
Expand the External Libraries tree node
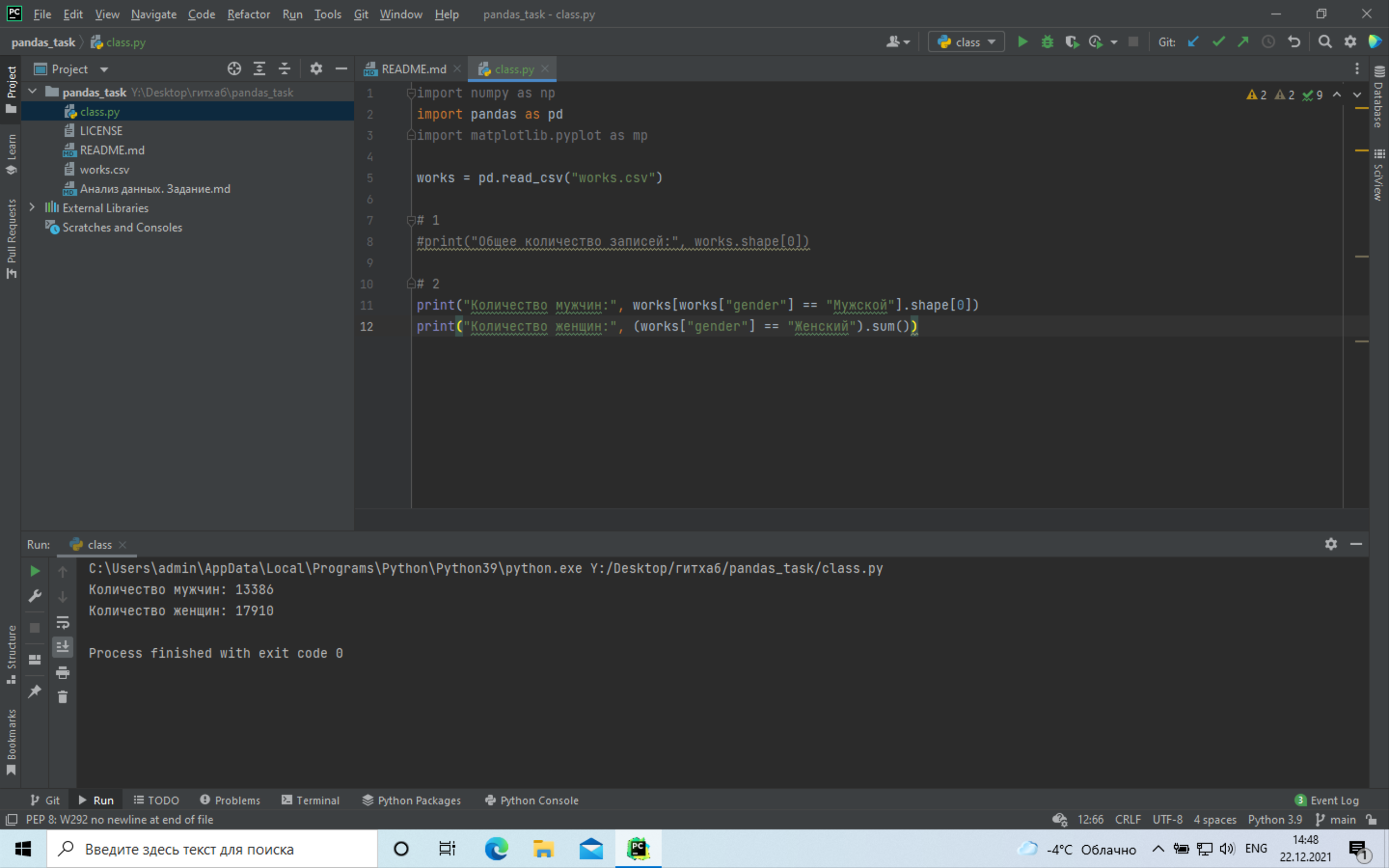pos(32,207)
